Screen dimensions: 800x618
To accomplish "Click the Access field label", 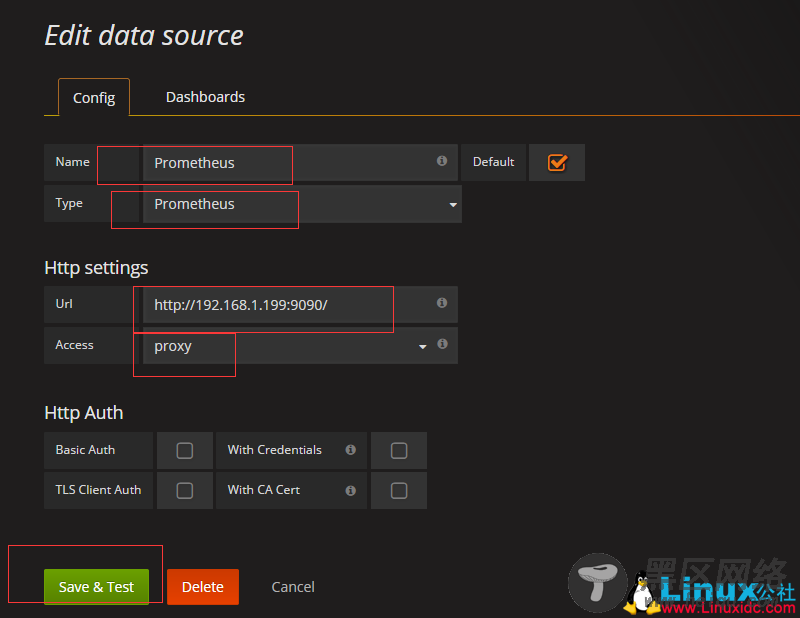I will [74, 345].
